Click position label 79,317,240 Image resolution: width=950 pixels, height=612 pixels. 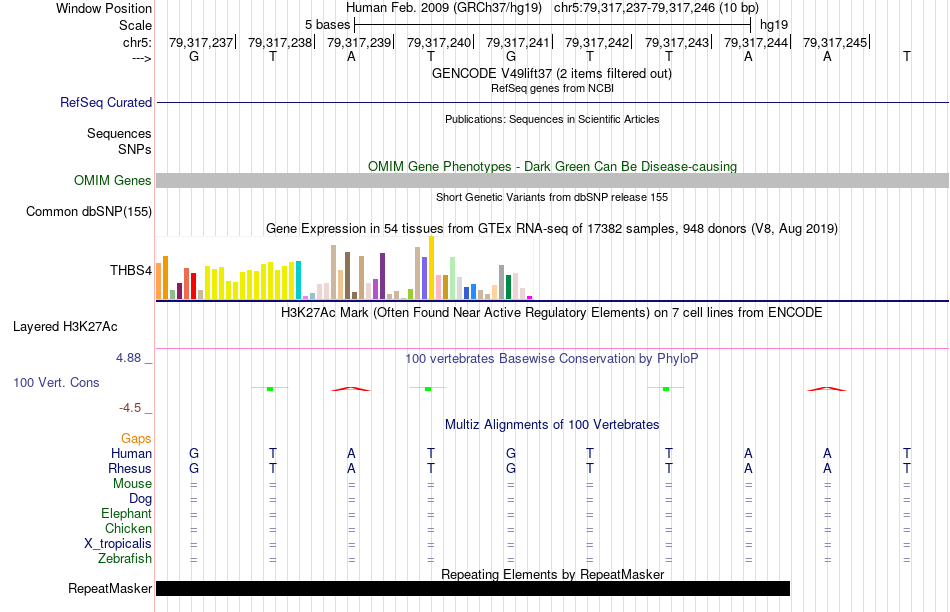439,42
